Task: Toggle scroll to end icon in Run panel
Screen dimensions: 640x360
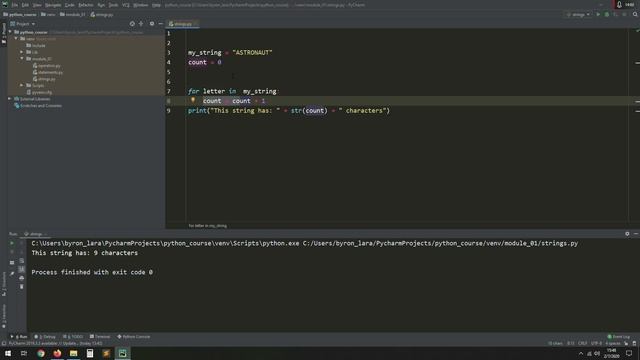Action: tap(22, 269)
